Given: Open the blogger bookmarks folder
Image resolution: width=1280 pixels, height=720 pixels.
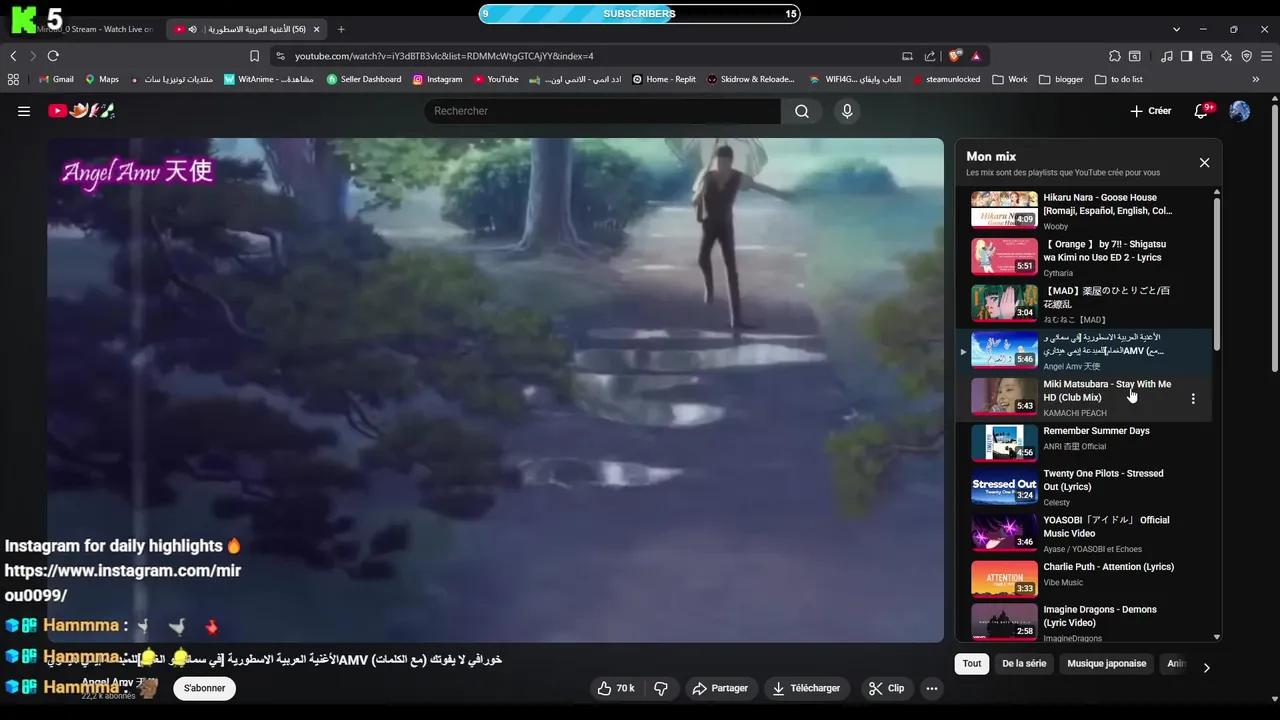Looking at the screenshot, I should (x=1061, y=79).
